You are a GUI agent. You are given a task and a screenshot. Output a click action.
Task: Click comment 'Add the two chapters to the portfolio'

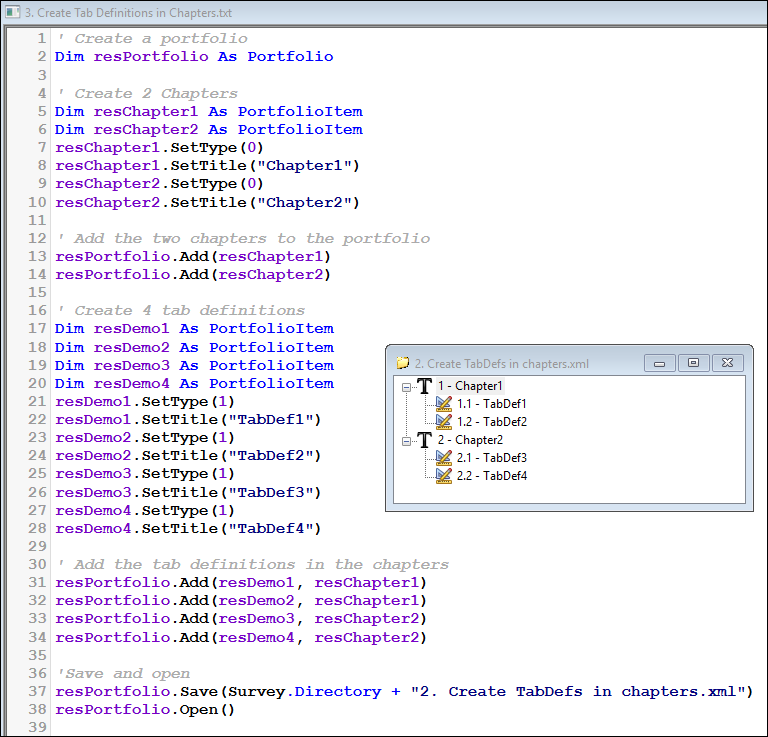pyautogui.click(x=243, y=238)
